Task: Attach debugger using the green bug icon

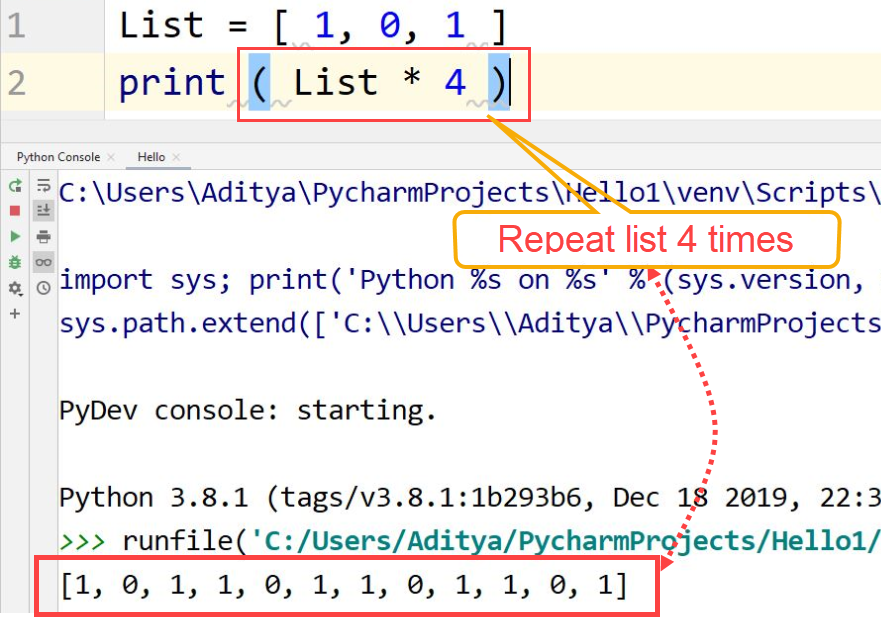Action: pos(15,262)
